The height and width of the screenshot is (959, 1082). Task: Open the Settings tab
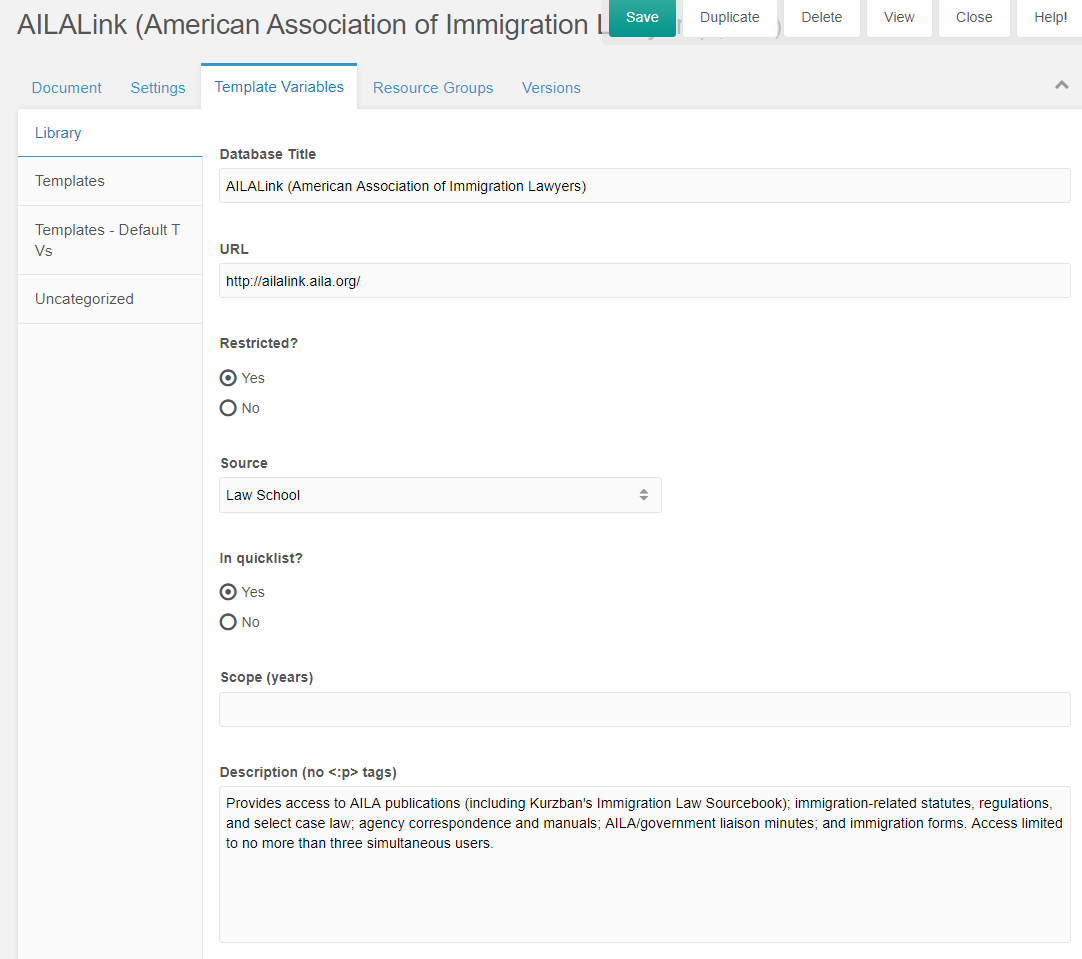(x=158, y=88)
